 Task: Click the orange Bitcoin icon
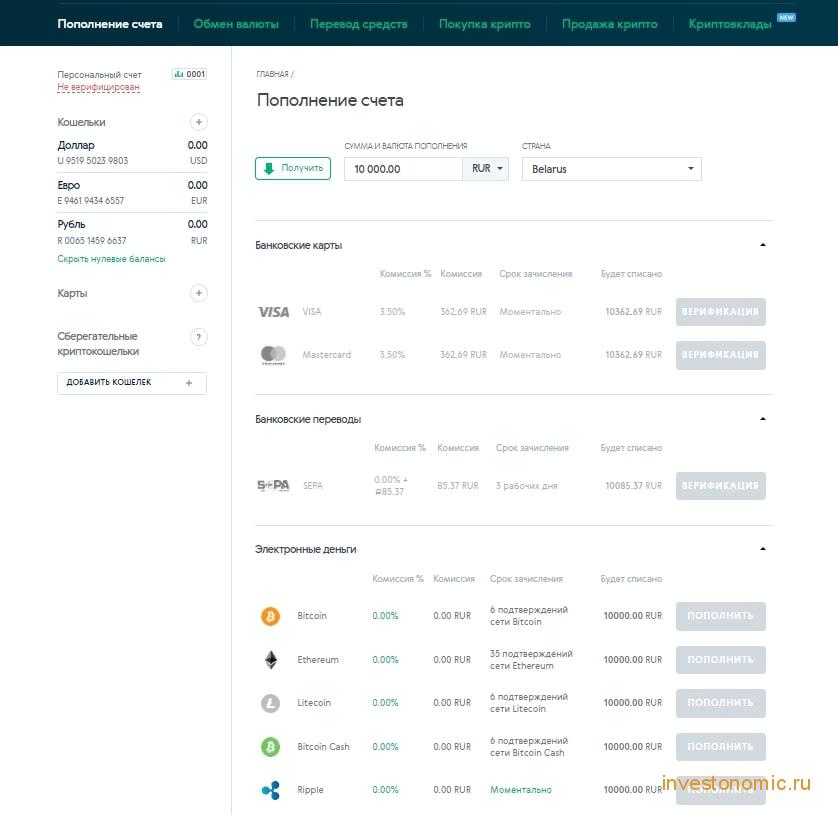click(270, 616)
